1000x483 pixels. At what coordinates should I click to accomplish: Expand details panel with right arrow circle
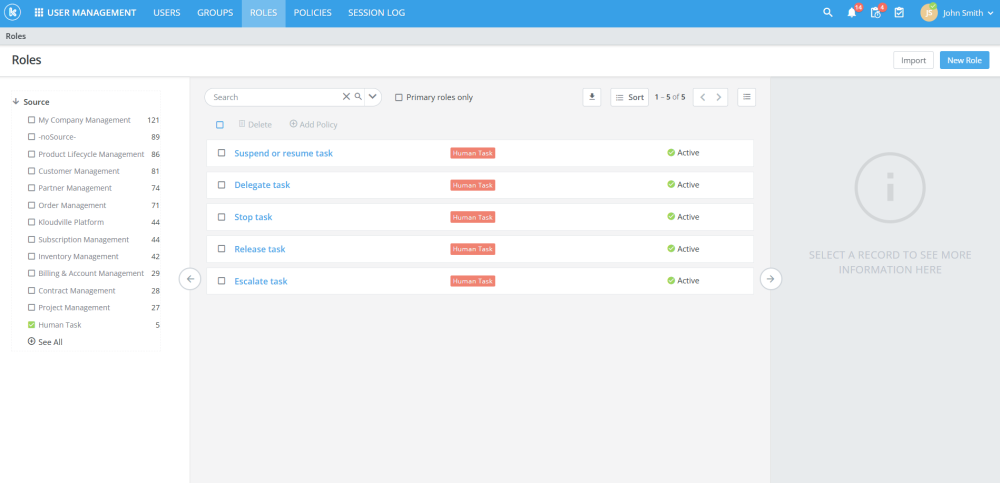coord(771,279)
